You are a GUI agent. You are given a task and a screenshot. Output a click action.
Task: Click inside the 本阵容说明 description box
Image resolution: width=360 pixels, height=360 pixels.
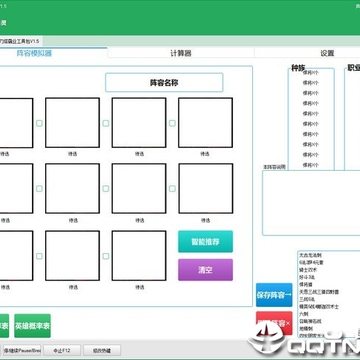311,203
